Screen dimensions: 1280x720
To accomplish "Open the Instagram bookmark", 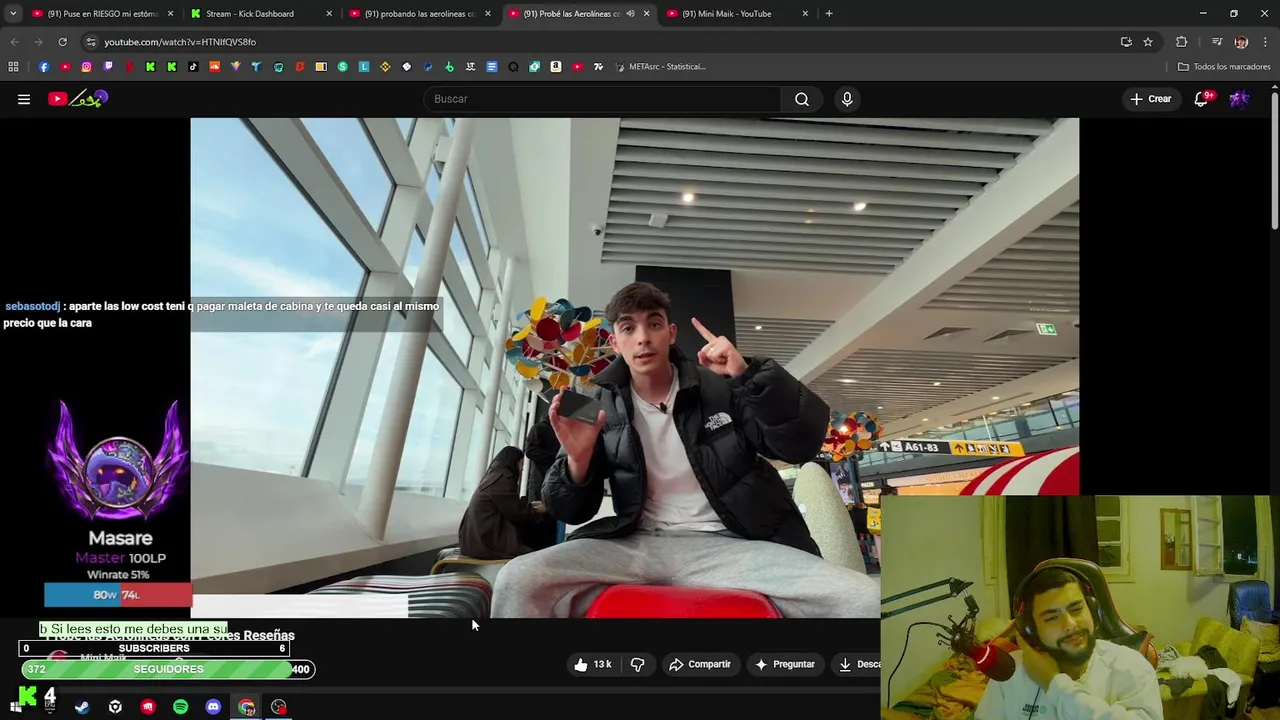I will [86, 67].
